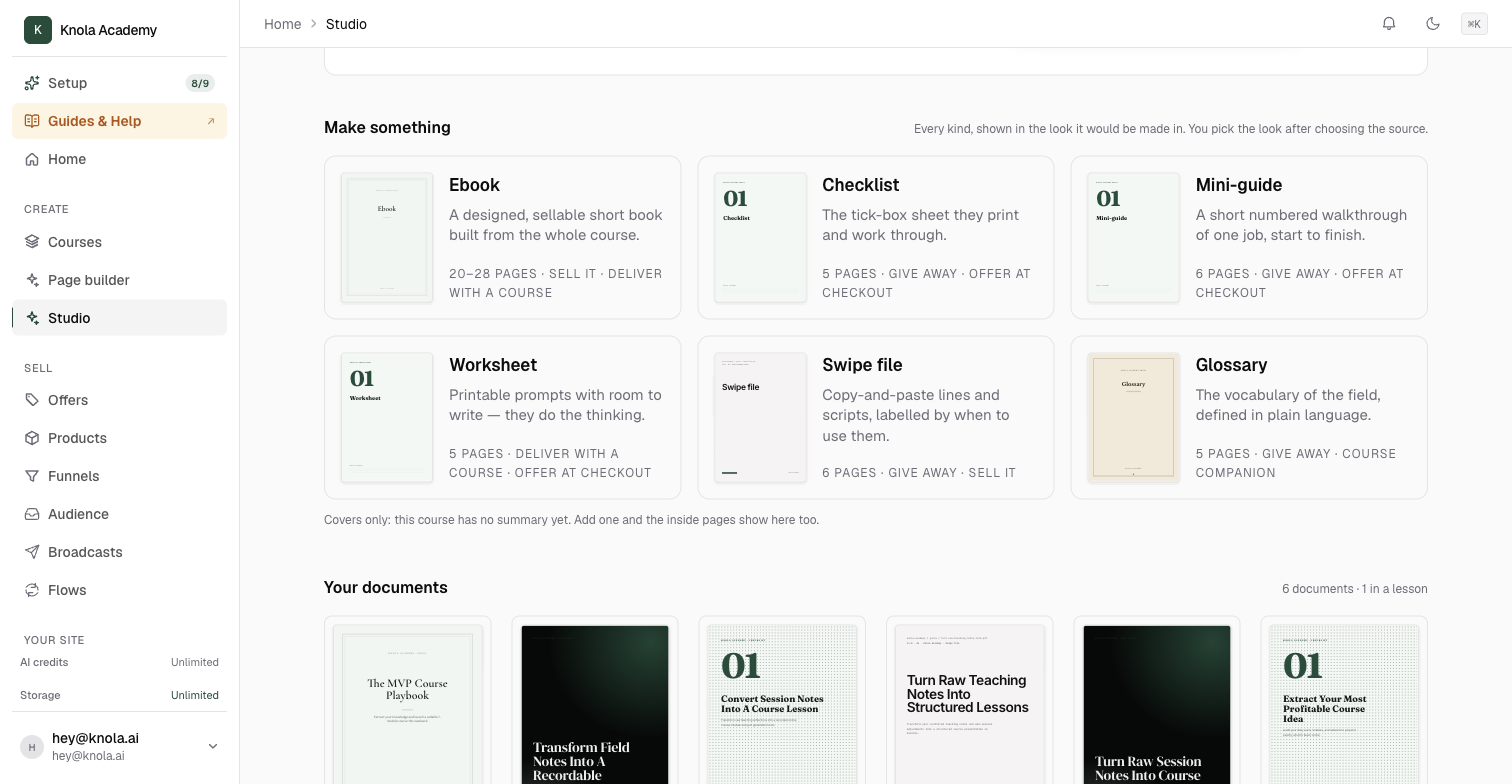Click the Products box icon

pos(32,438)
